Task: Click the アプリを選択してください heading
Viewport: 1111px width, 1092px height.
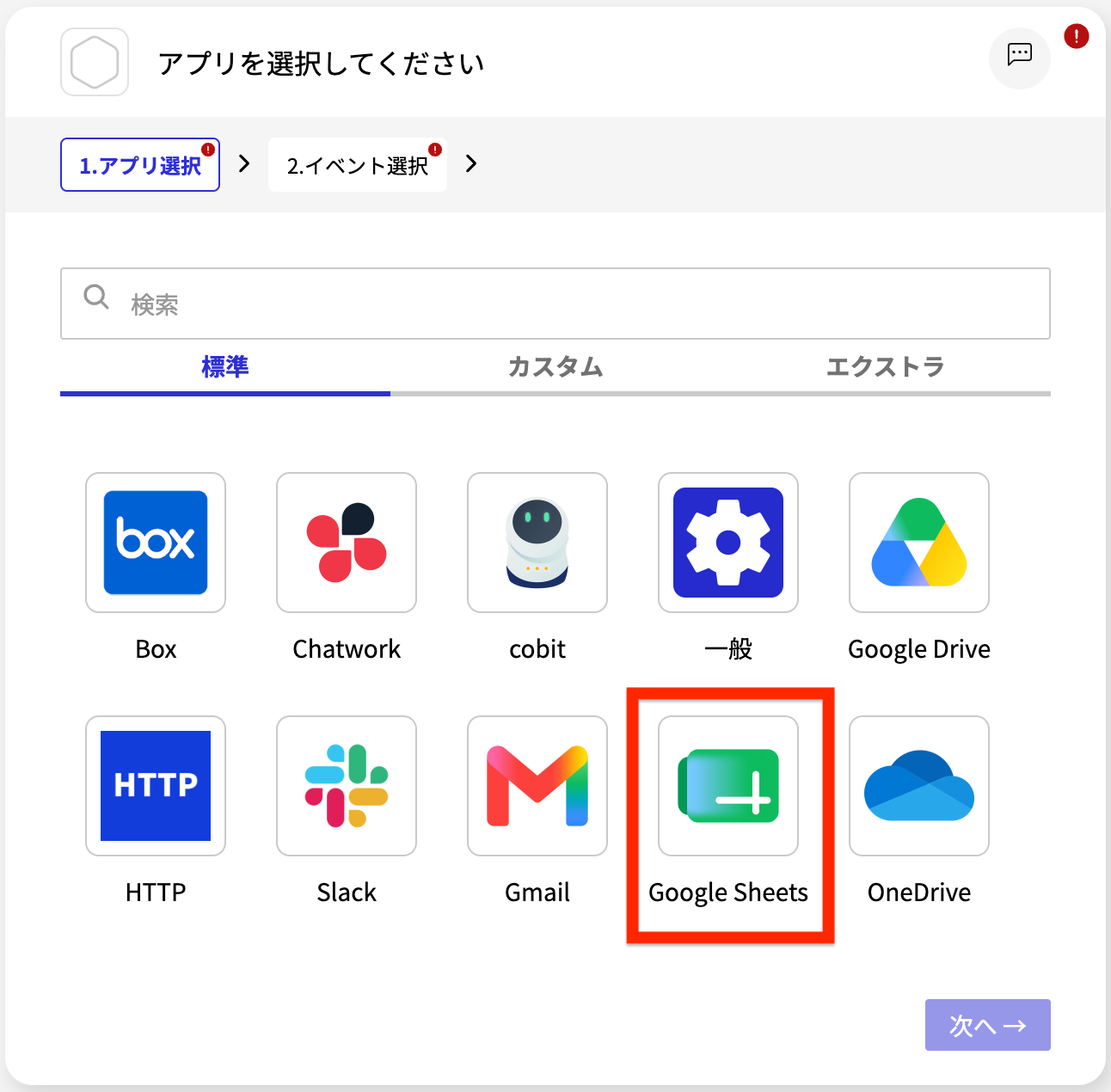Action: (x=322, y=64)
